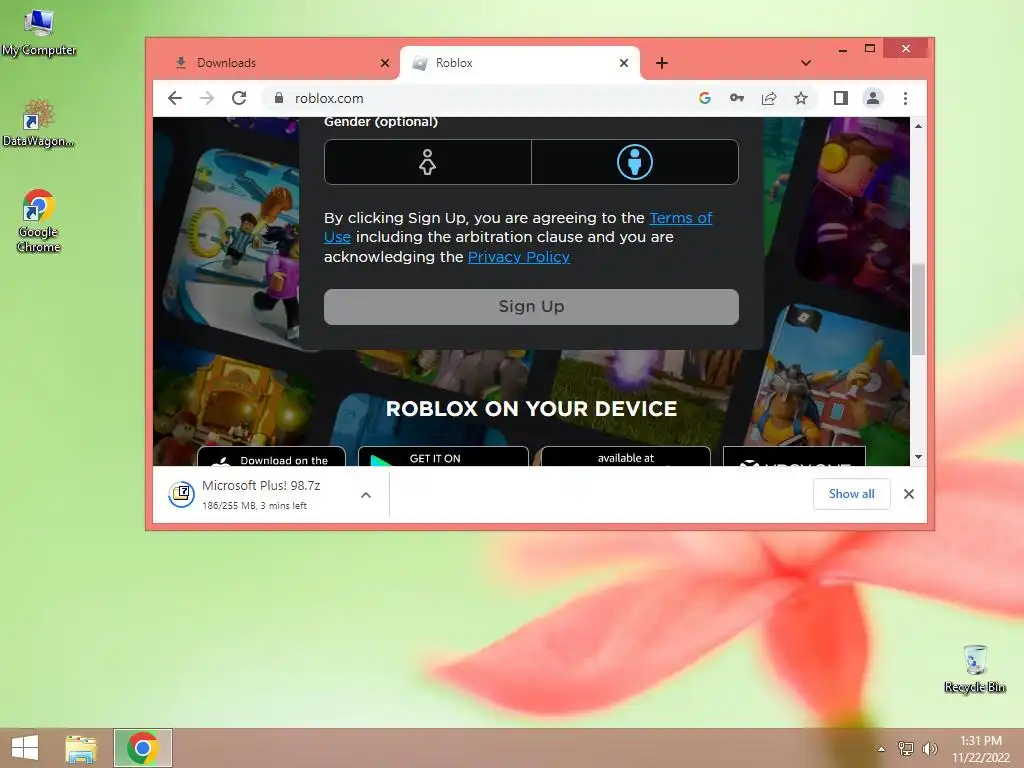
Task: Open a new tab with plus button
Action: pos(662,63)
